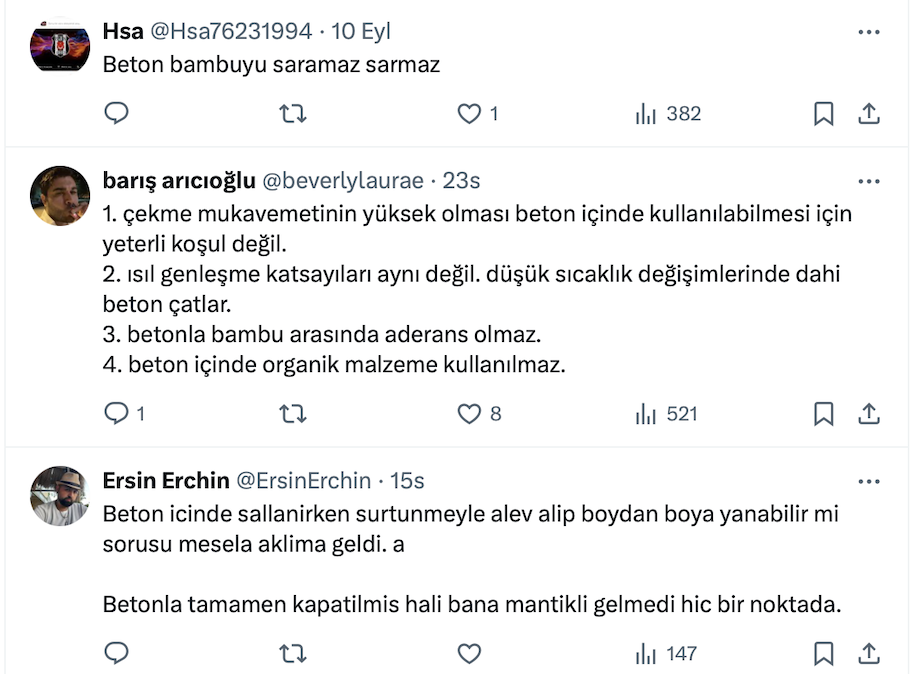
Task: Bookmark barış arıcıoğlu's tweet
Action: tap(823, 413)
